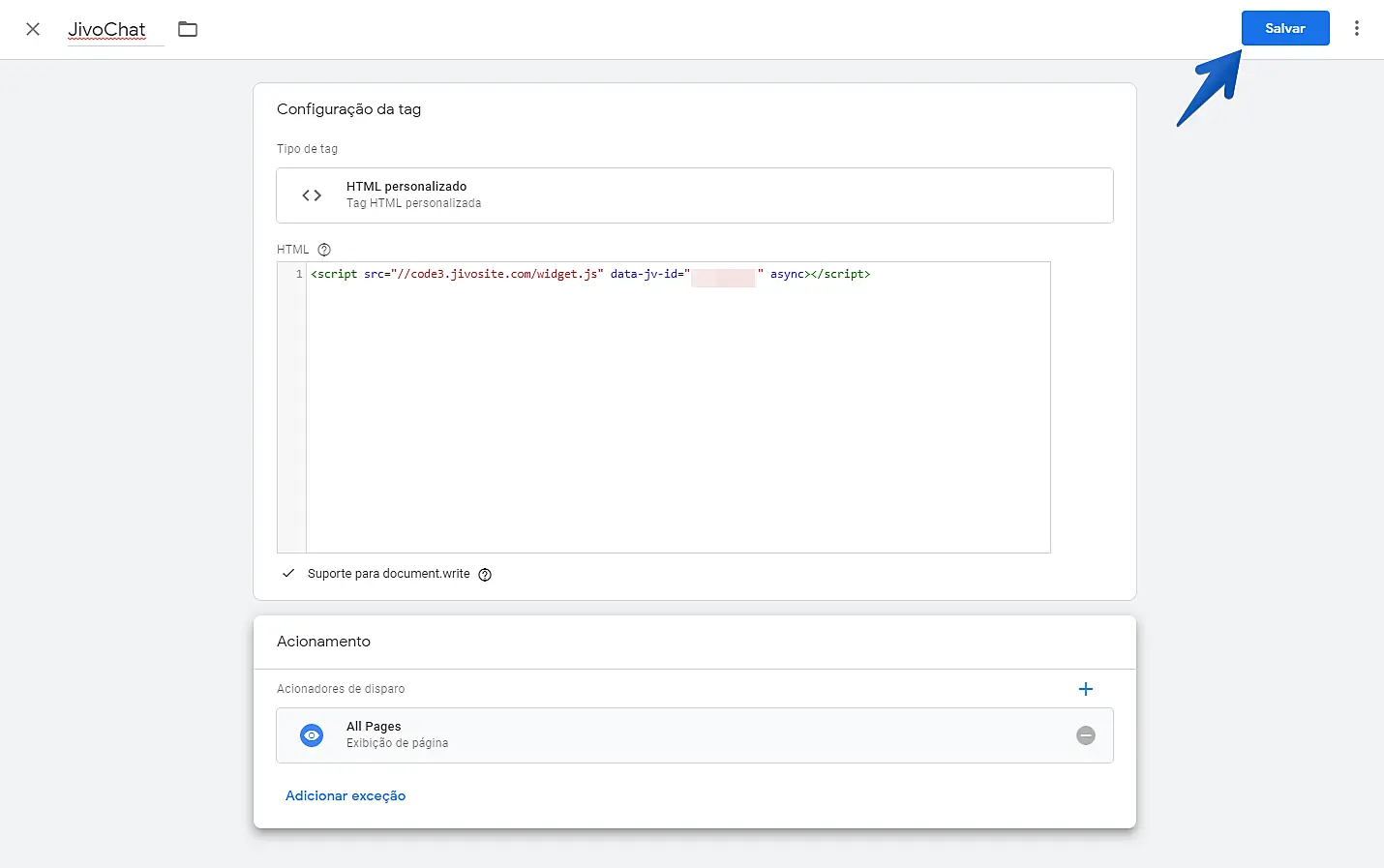
Task: Click the script line in HTML editor
Action: (590, 275)
